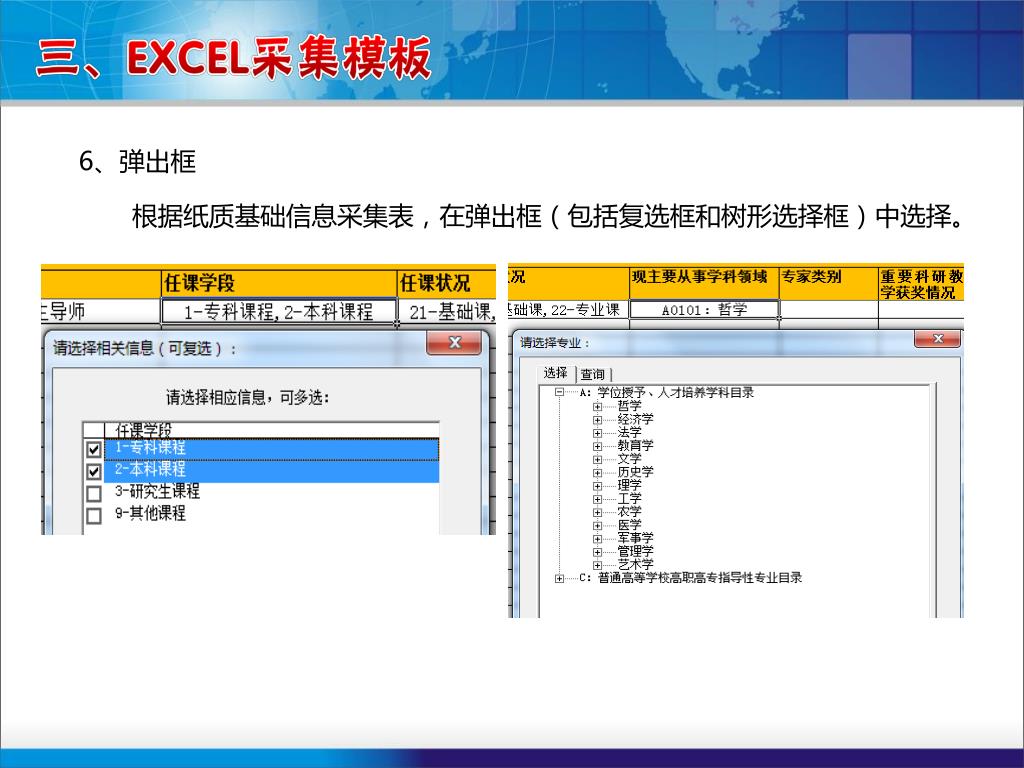This screenshot has width=1024, height=768.
Task: Click the 21-基础课 cell under 任课状况
Action: 447,311
